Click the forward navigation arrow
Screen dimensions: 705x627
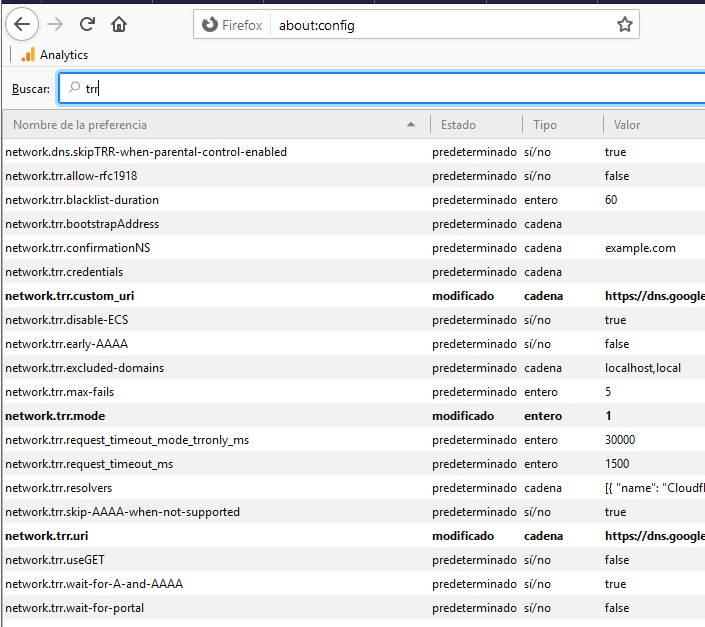point(55,24)
